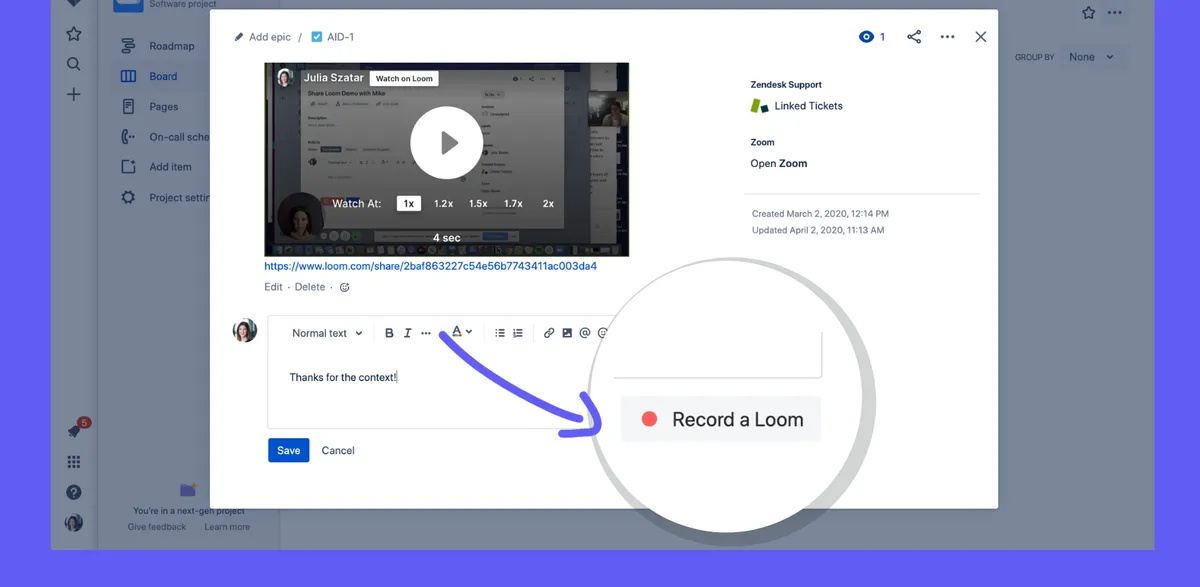This screenshot has height=587, width=1200.
Task: Open the text color picker
Action: coord(461,332)
